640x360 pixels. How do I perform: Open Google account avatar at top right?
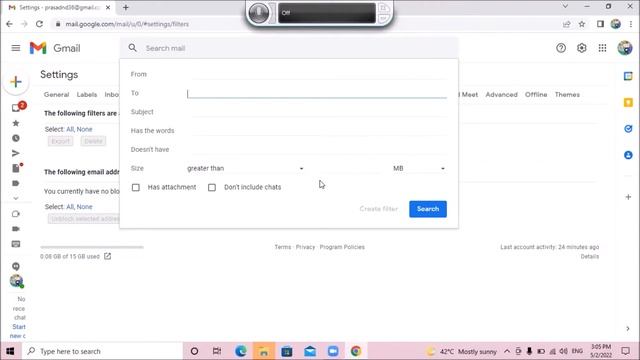point(624,48)
